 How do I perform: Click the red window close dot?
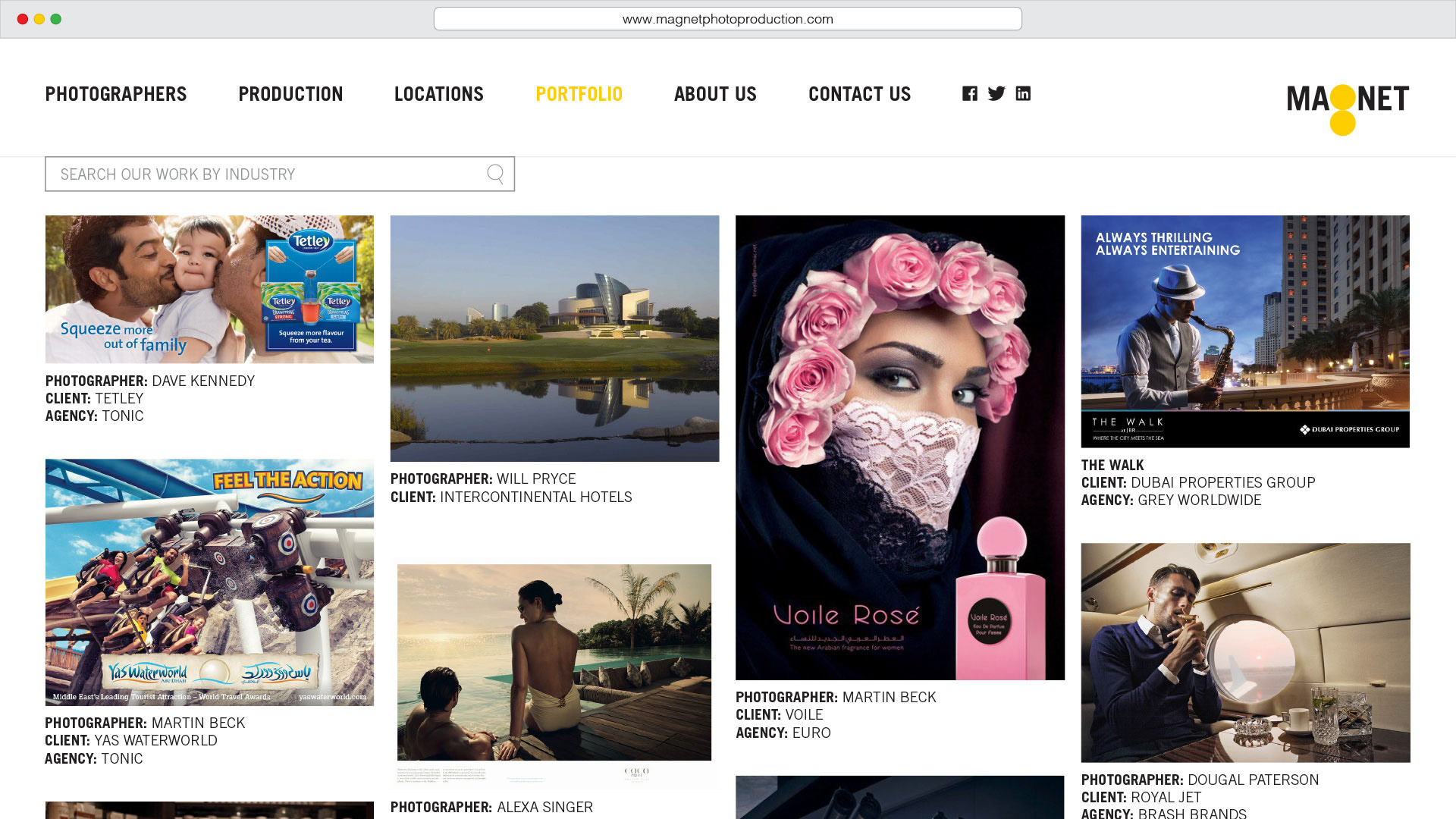tap(23, 19)
